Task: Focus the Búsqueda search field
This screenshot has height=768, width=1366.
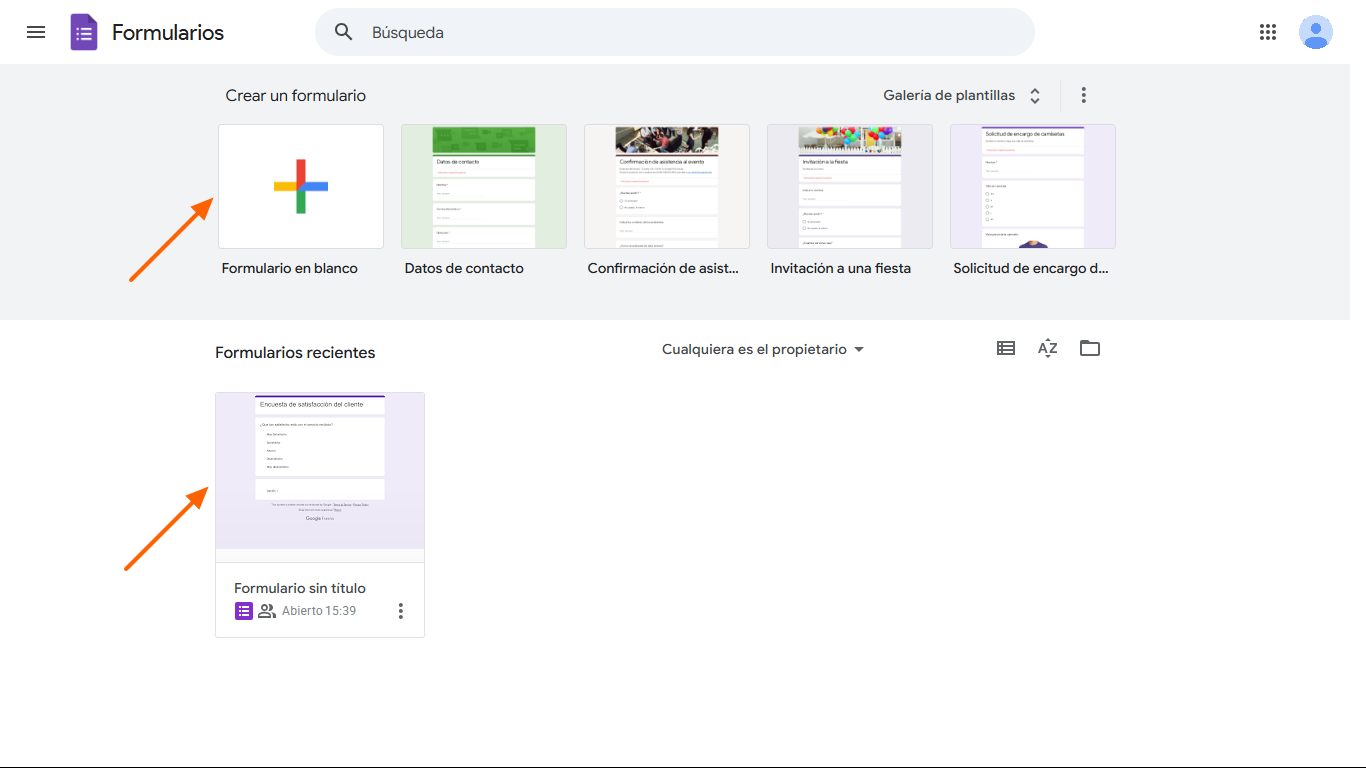Action: click(x=675, y=32)
